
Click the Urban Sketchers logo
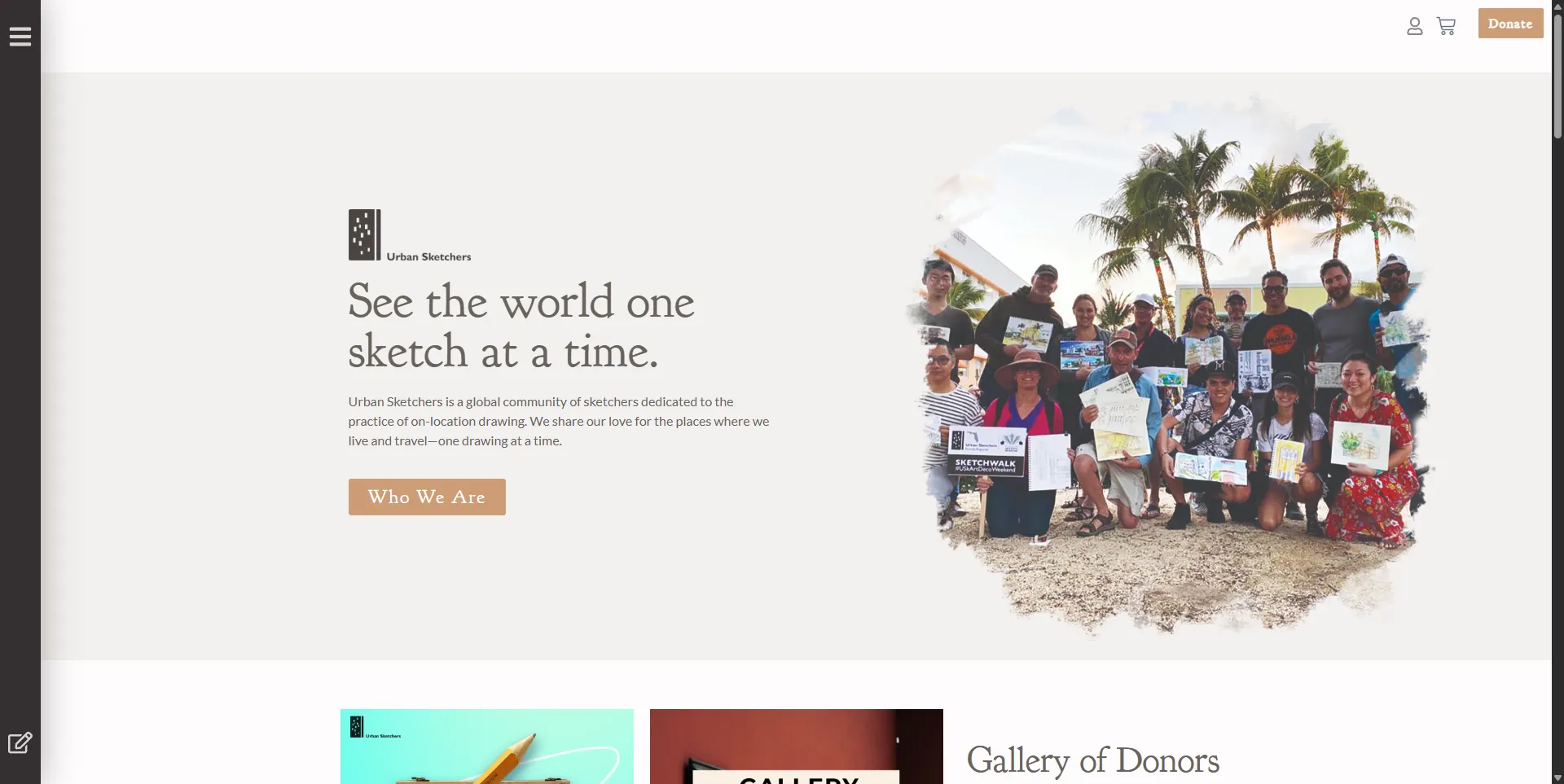click(x=410, y=235)
